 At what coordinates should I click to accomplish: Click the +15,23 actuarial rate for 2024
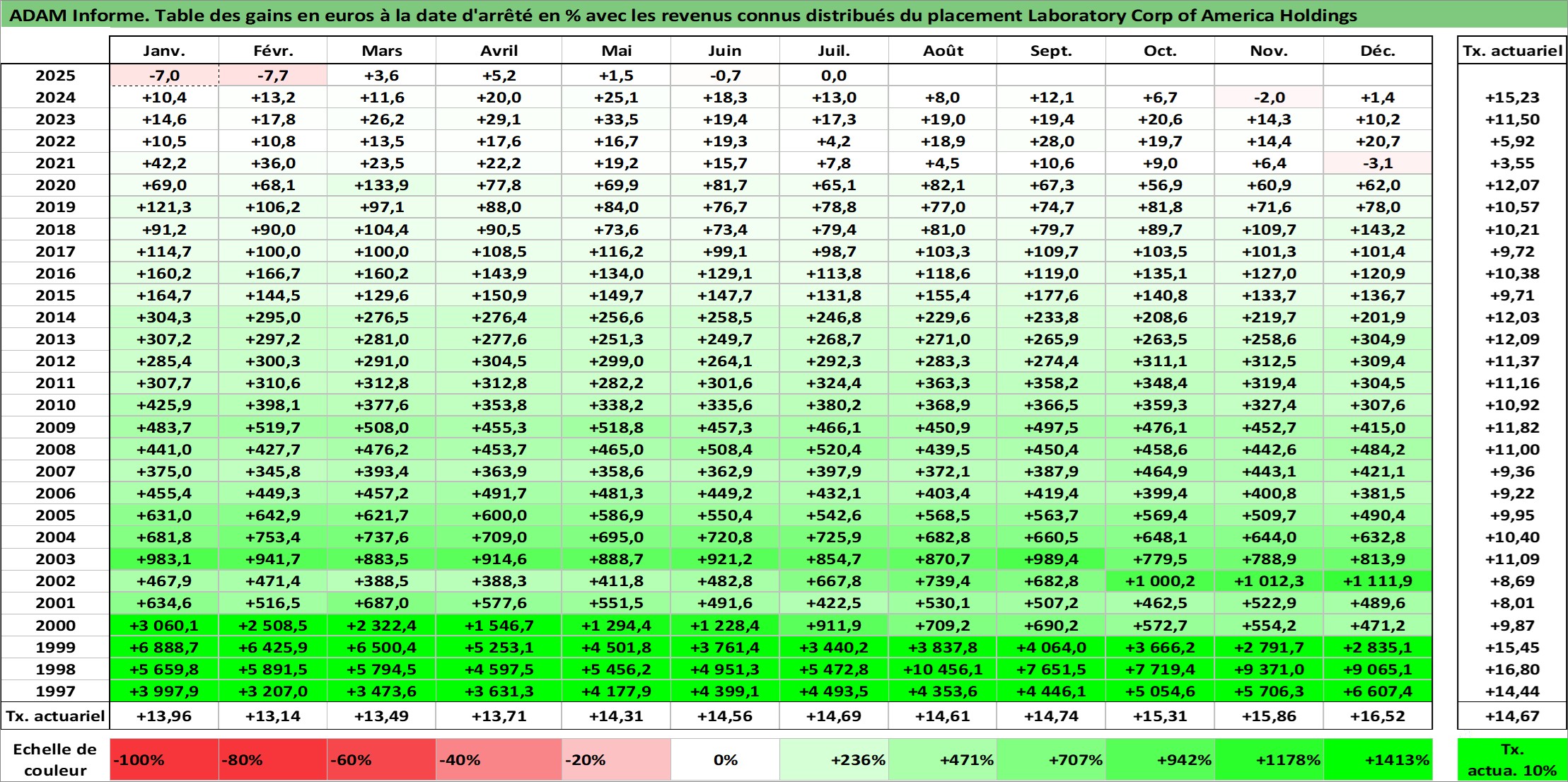tap(1512, 98)
